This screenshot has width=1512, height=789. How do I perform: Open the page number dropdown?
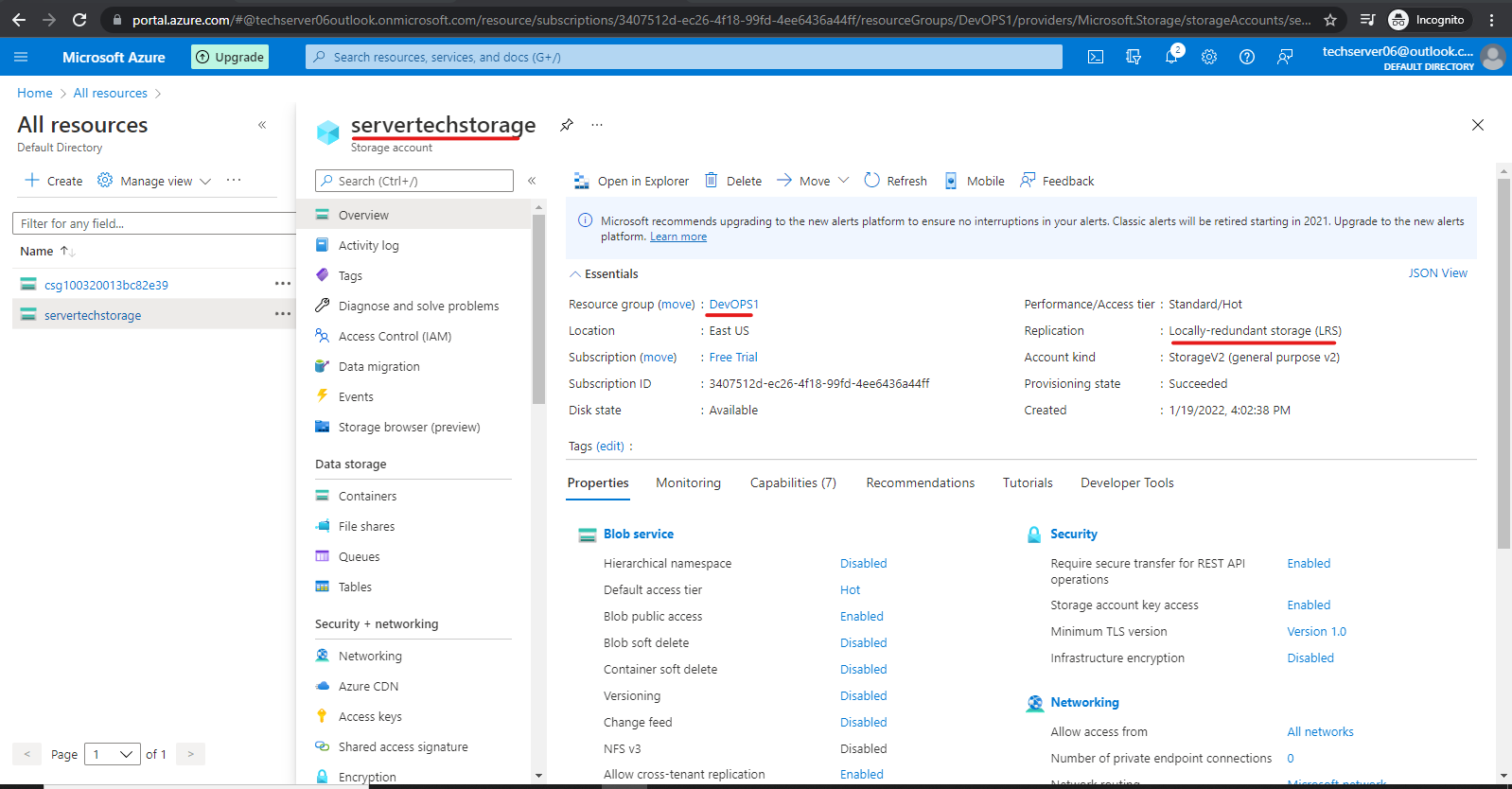113,754
